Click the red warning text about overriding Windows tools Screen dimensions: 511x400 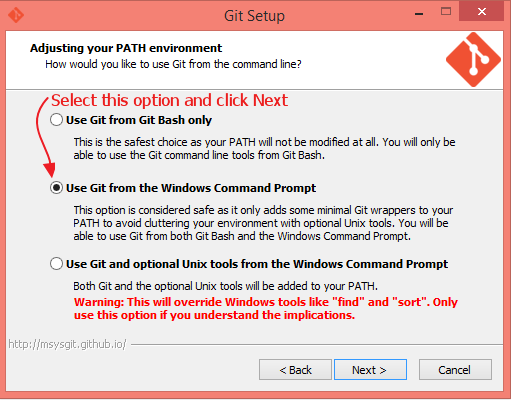[266, 309]
